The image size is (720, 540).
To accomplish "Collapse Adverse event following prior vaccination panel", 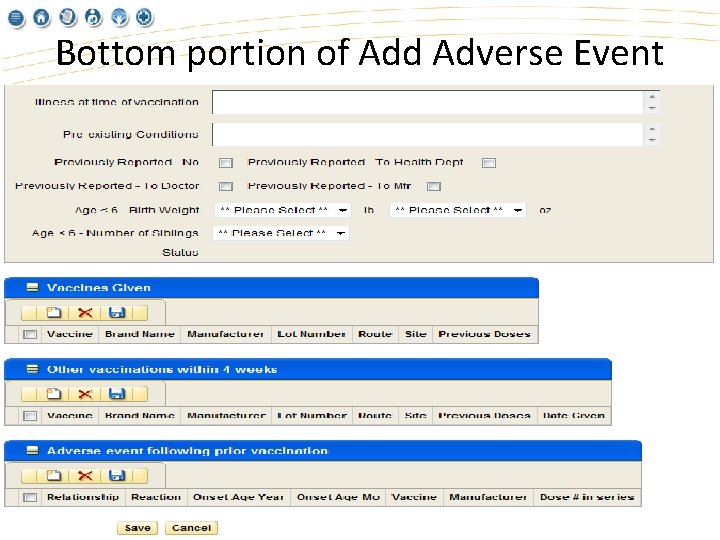I will [32, 450].
